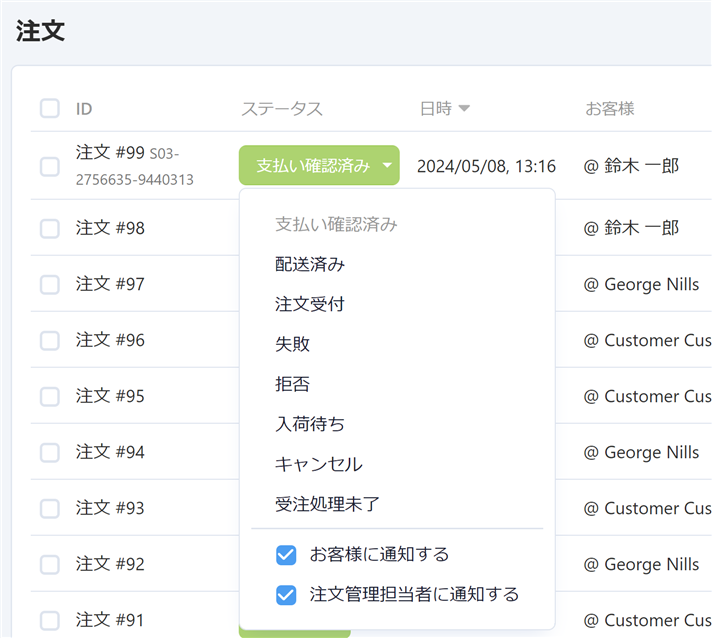
Task: Uncheck 注文管理担当者に通知する checkbox
Action: (x=287, y=595)
